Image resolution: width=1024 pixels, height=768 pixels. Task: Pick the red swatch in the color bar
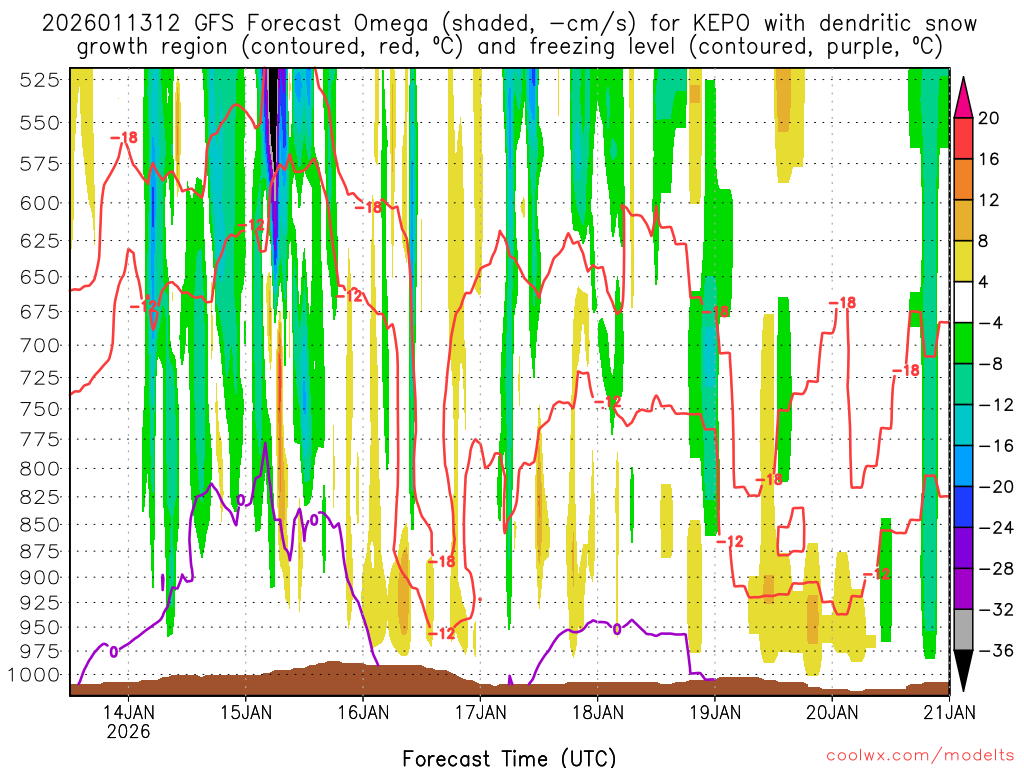pyautogui.click(x=964, y=139)
